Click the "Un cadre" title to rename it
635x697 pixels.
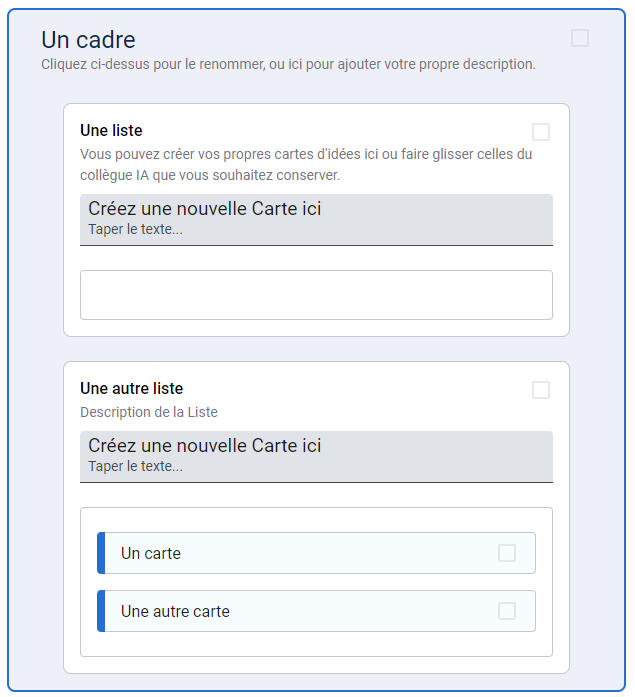pos(88,40)
